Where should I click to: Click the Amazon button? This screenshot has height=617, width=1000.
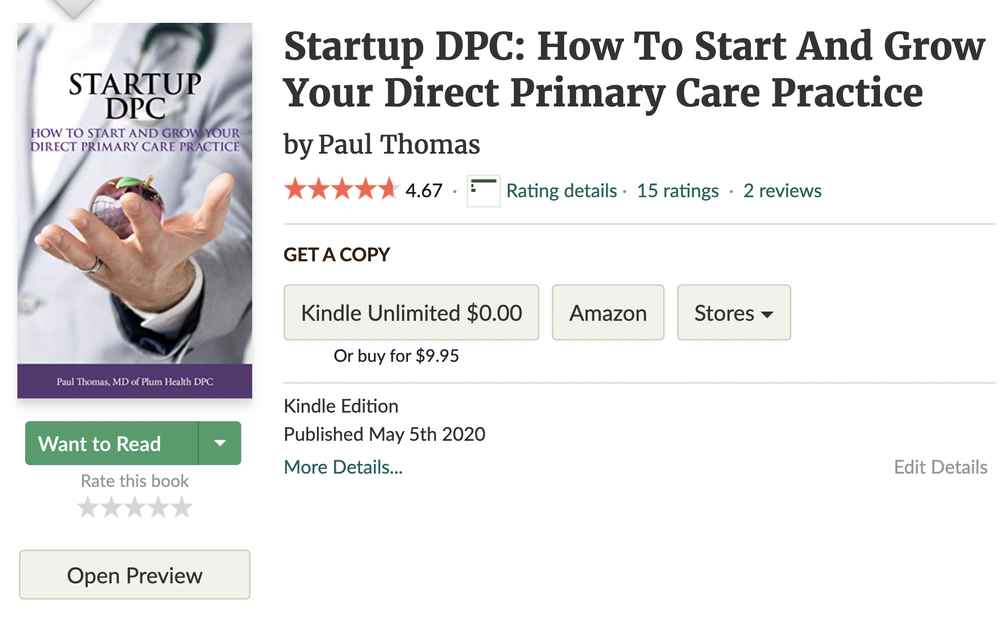coord(608,313)
